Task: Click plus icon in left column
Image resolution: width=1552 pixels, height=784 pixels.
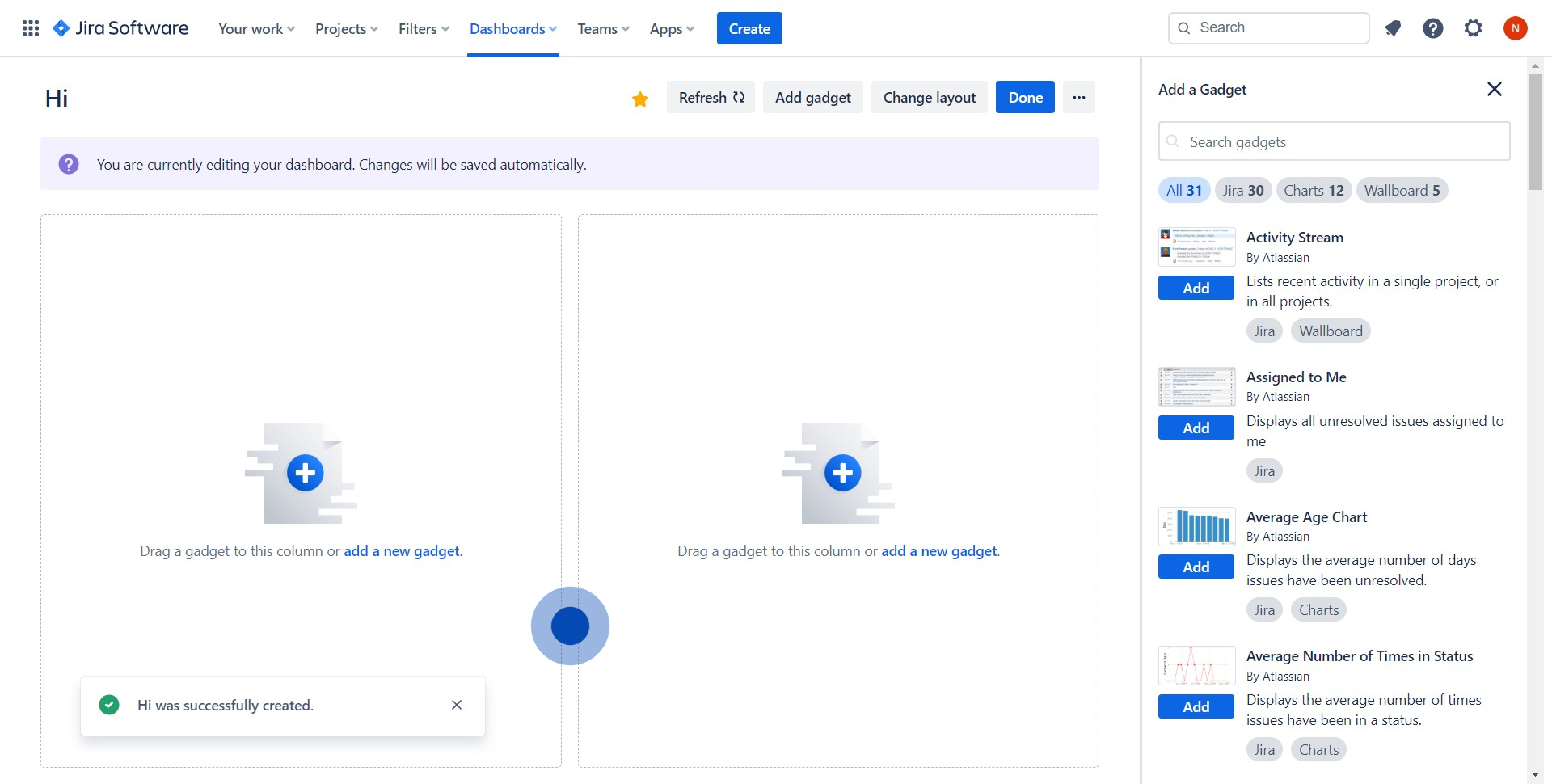Action: (306, 473)
